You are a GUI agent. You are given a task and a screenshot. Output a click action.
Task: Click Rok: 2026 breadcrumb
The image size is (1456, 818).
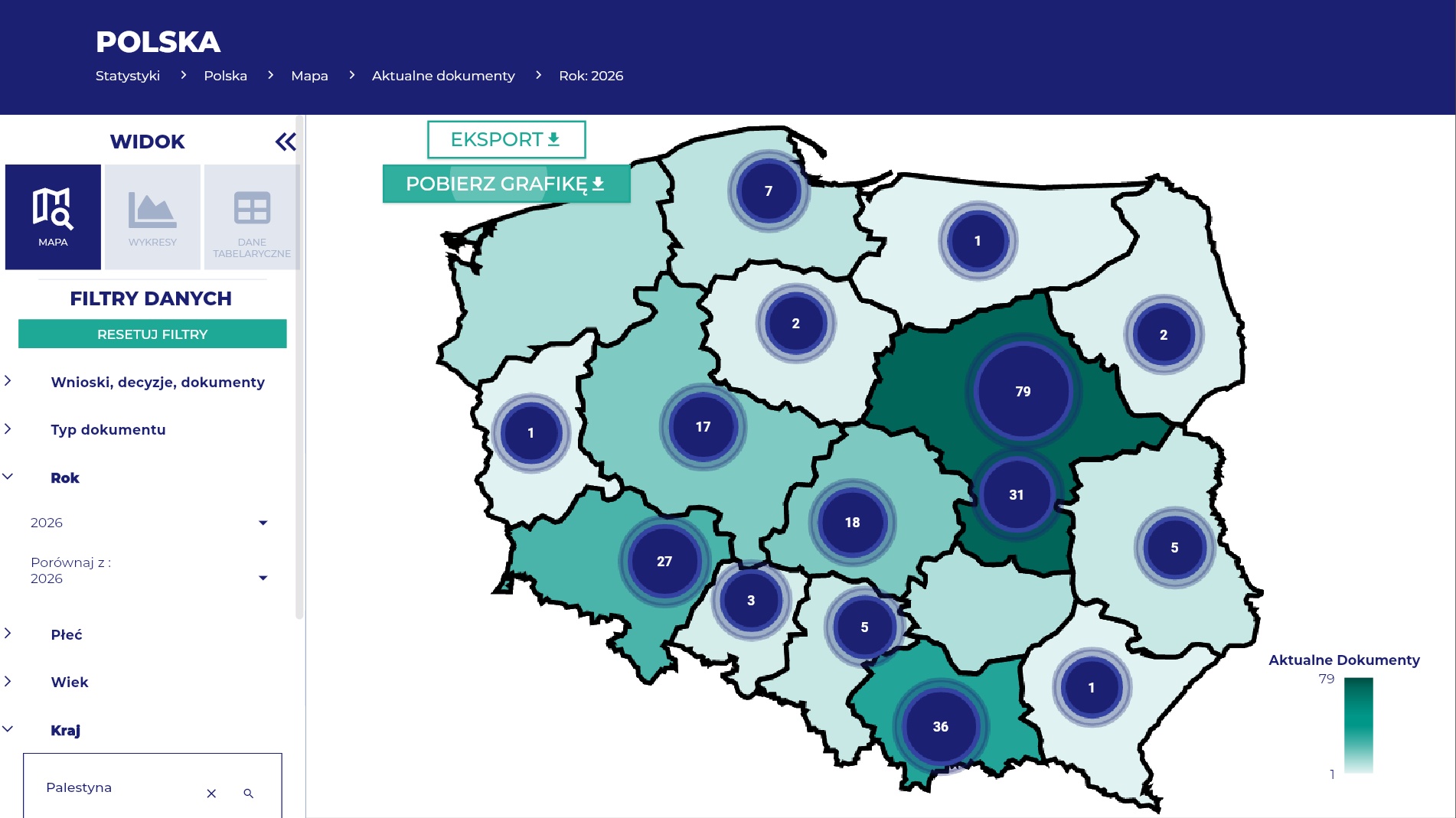(591, 76)
